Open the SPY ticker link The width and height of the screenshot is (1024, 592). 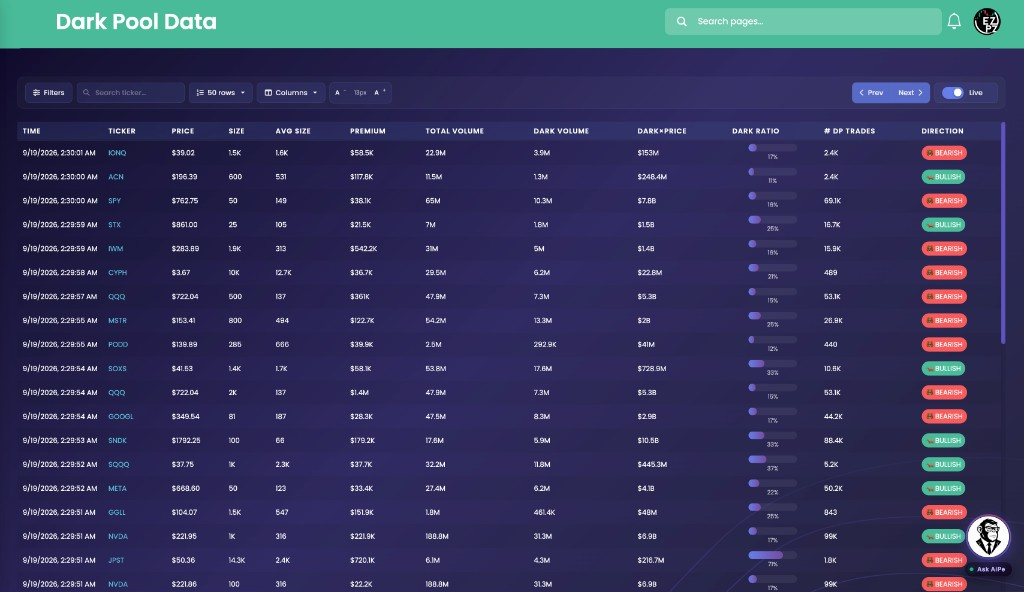[x=114, y=201]
